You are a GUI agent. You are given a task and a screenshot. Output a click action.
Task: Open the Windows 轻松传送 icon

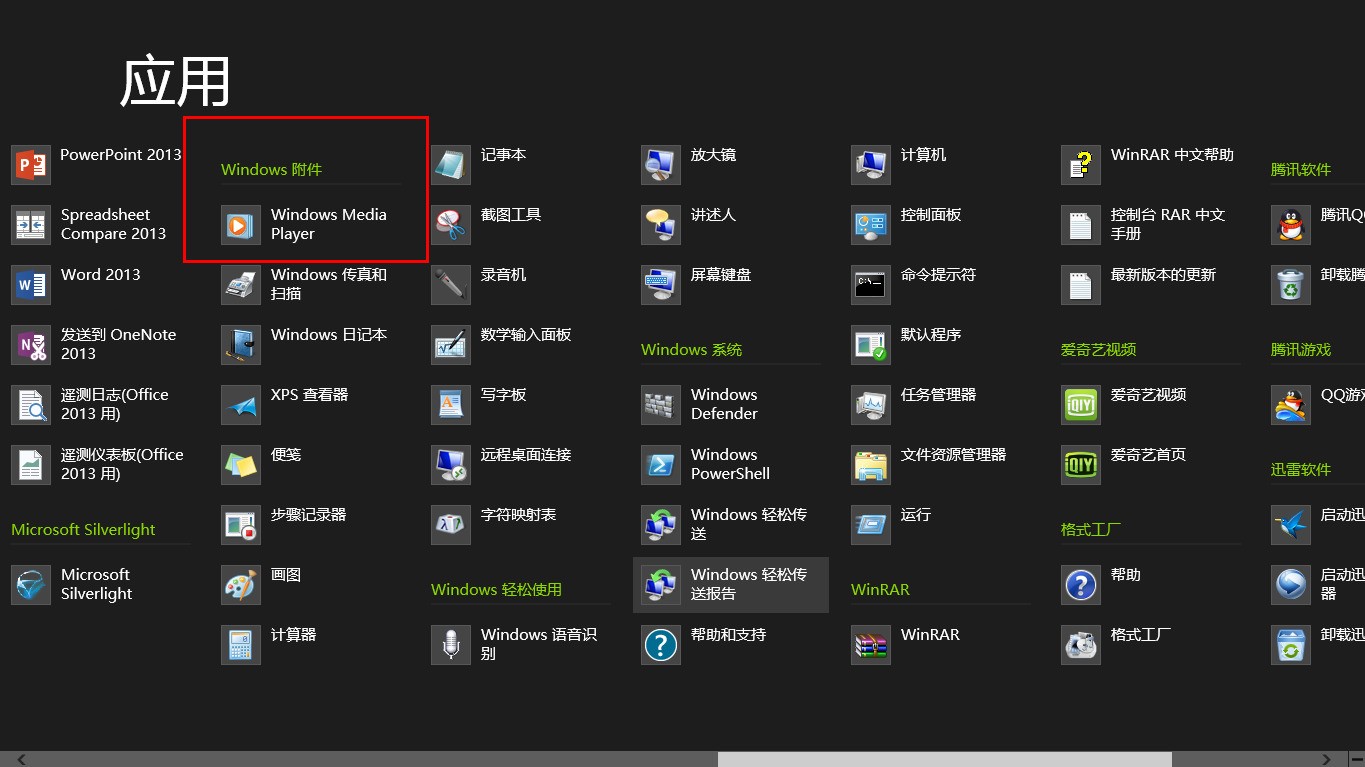click(661, 525)
